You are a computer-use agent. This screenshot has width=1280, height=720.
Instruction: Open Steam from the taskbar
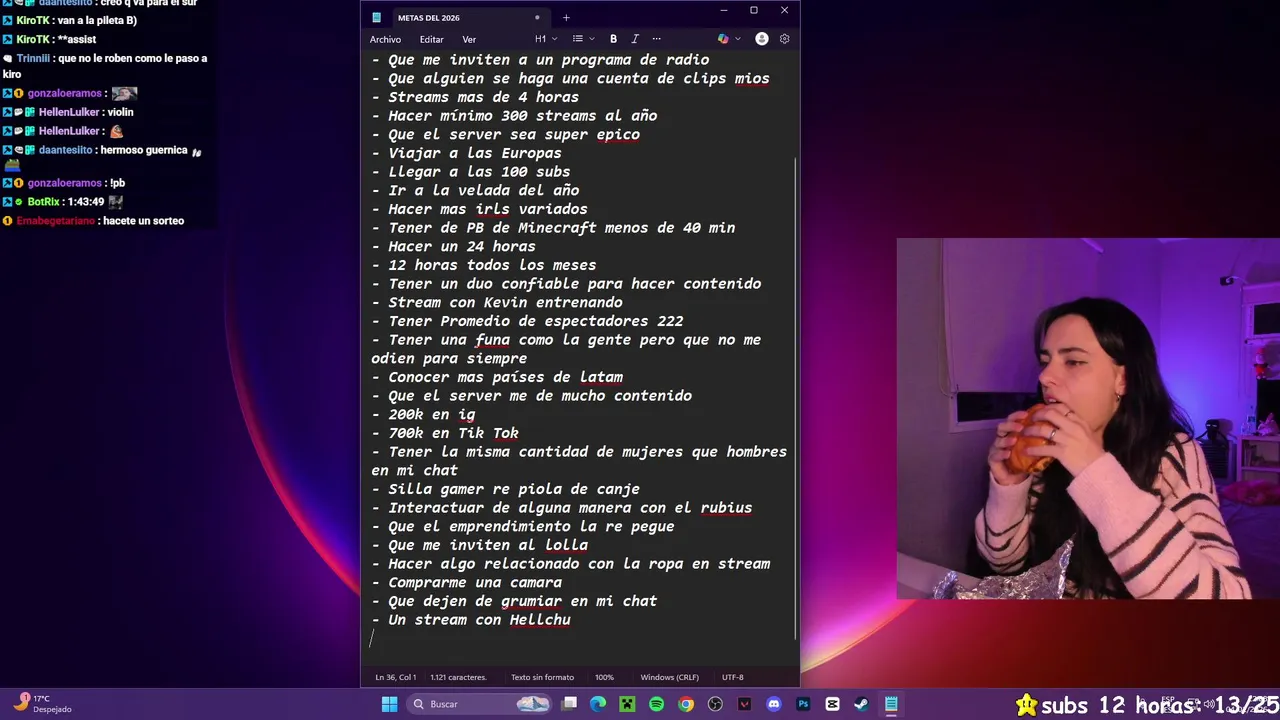pyautogui.click(x=861, y=704)
